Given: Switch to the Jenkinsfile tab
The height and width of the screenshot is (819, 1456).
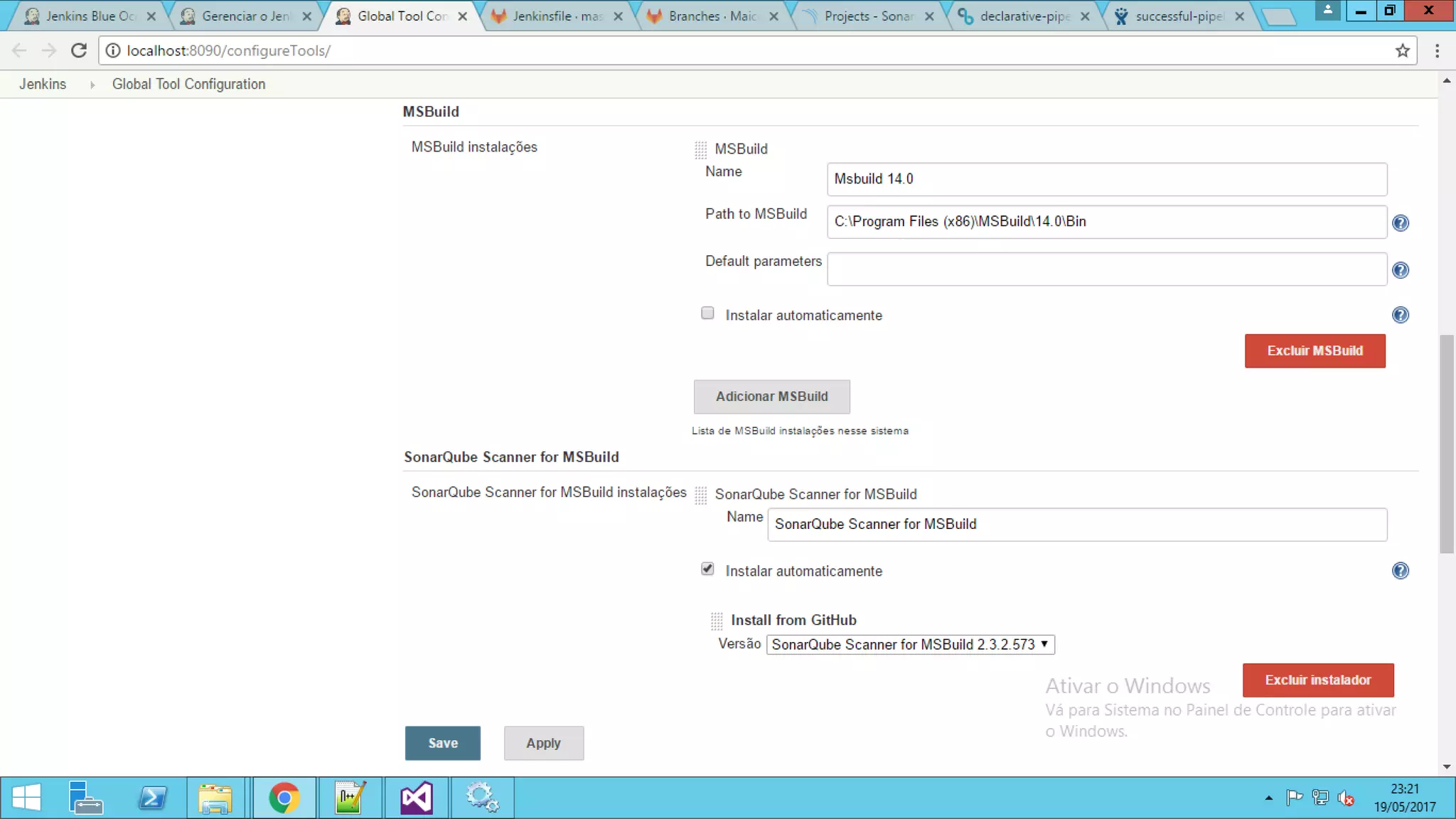Looking at the screenshot, I should point(557,16).
